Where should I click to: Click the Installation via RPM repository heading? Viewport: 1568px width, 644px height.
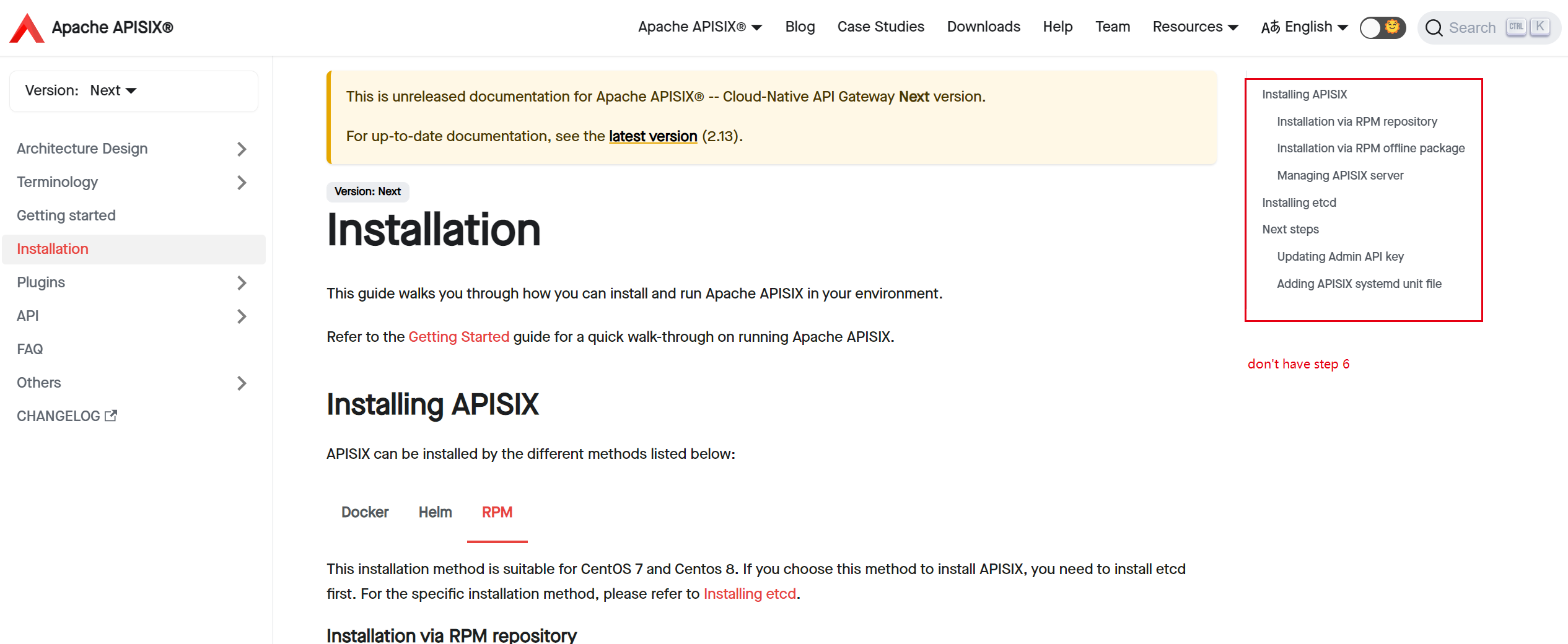(x=452, y=635)
